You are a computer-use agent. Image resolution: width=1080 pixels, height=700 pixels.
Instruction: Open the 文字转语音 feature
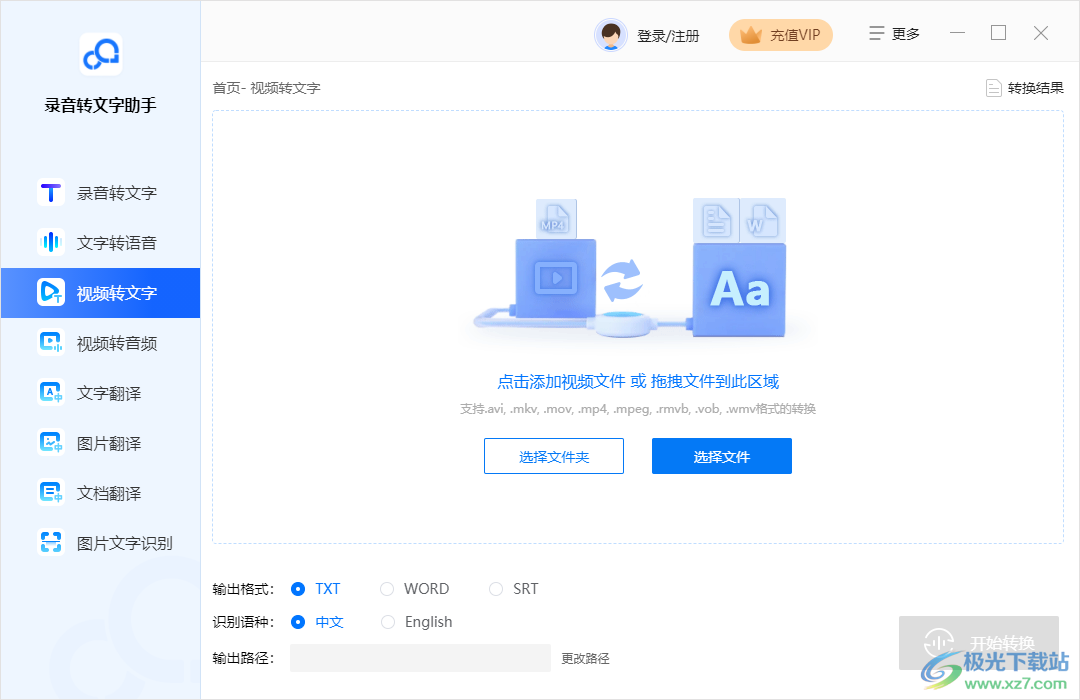click(x=100, y=242)
